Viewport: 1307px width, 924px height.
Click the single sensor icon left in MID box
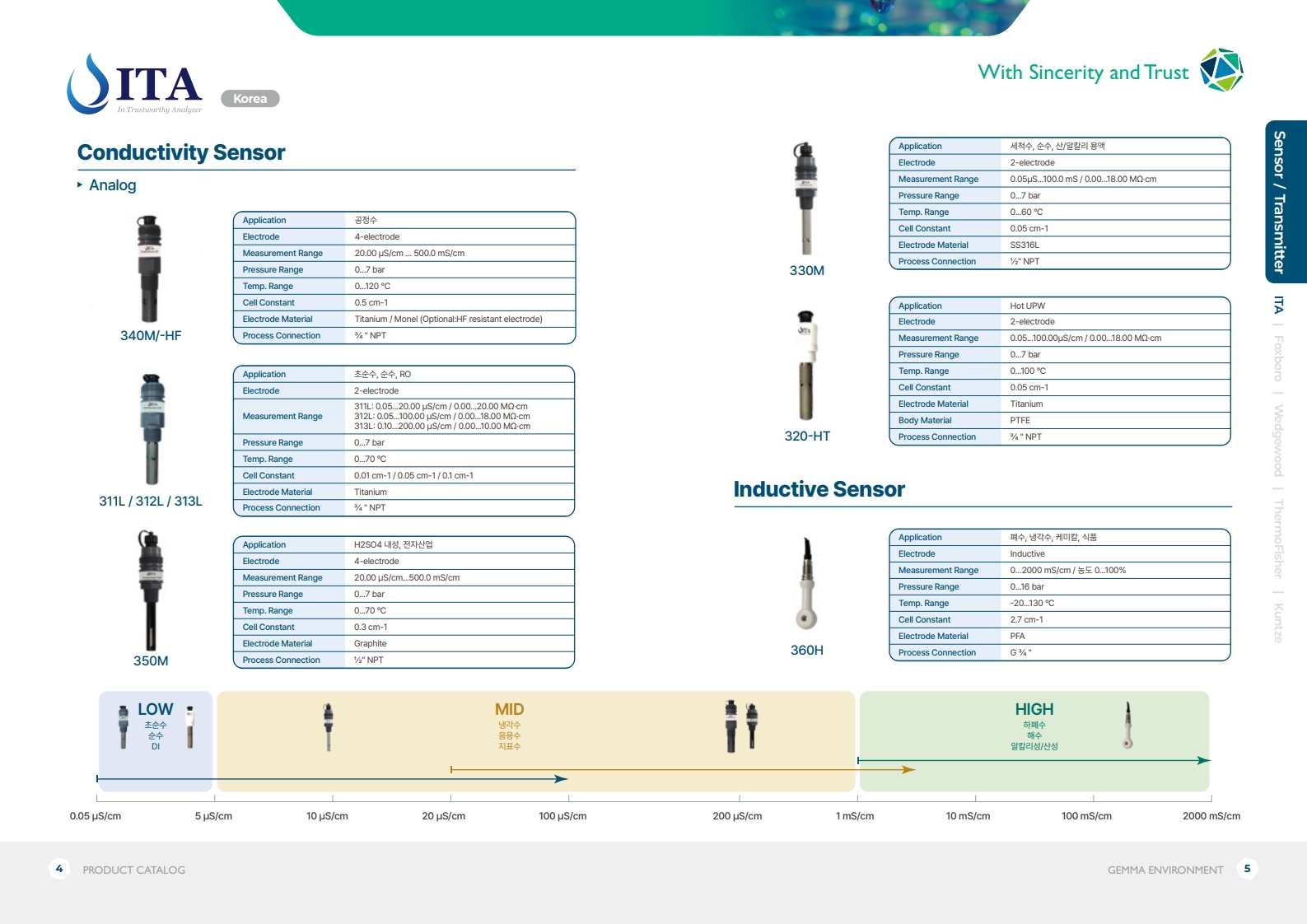point(328,727)
